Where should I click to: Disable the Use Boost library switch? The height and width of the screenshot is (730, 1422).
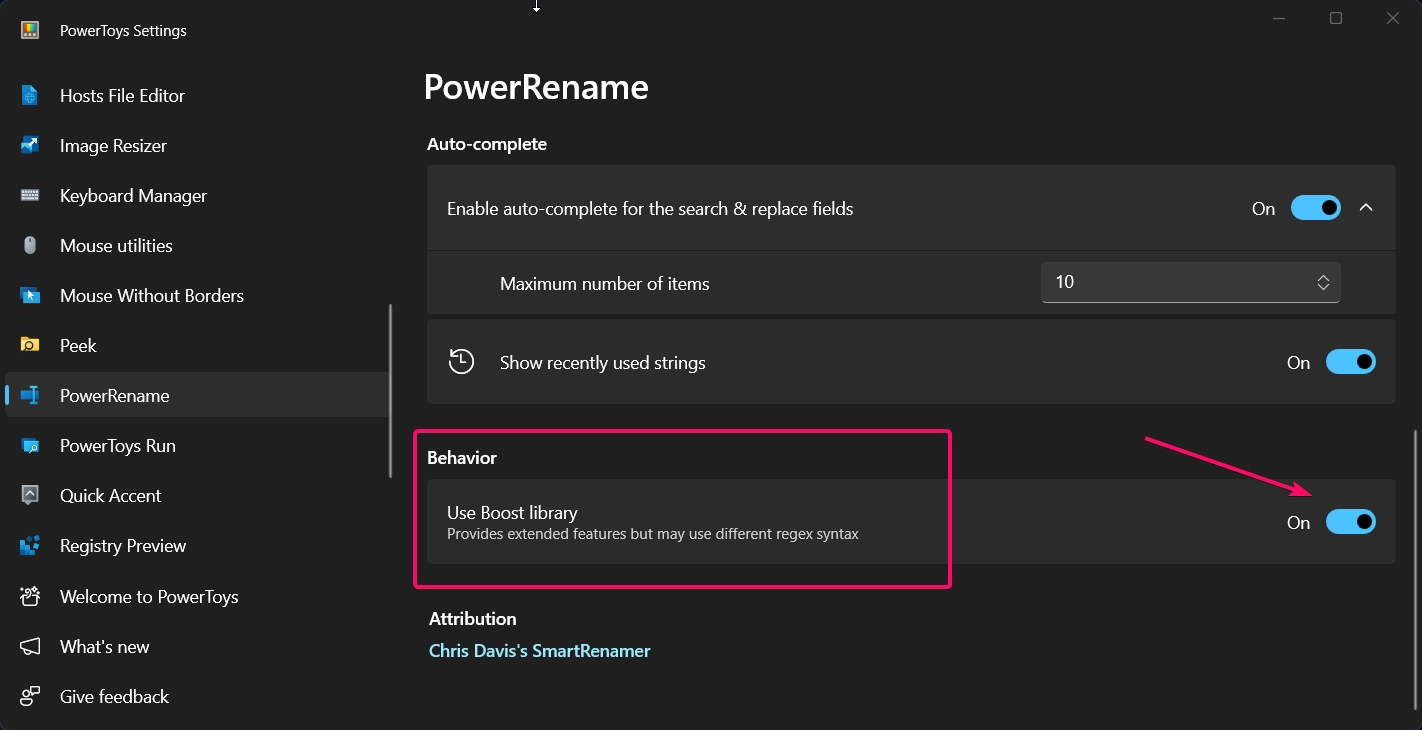point(1351,522)
